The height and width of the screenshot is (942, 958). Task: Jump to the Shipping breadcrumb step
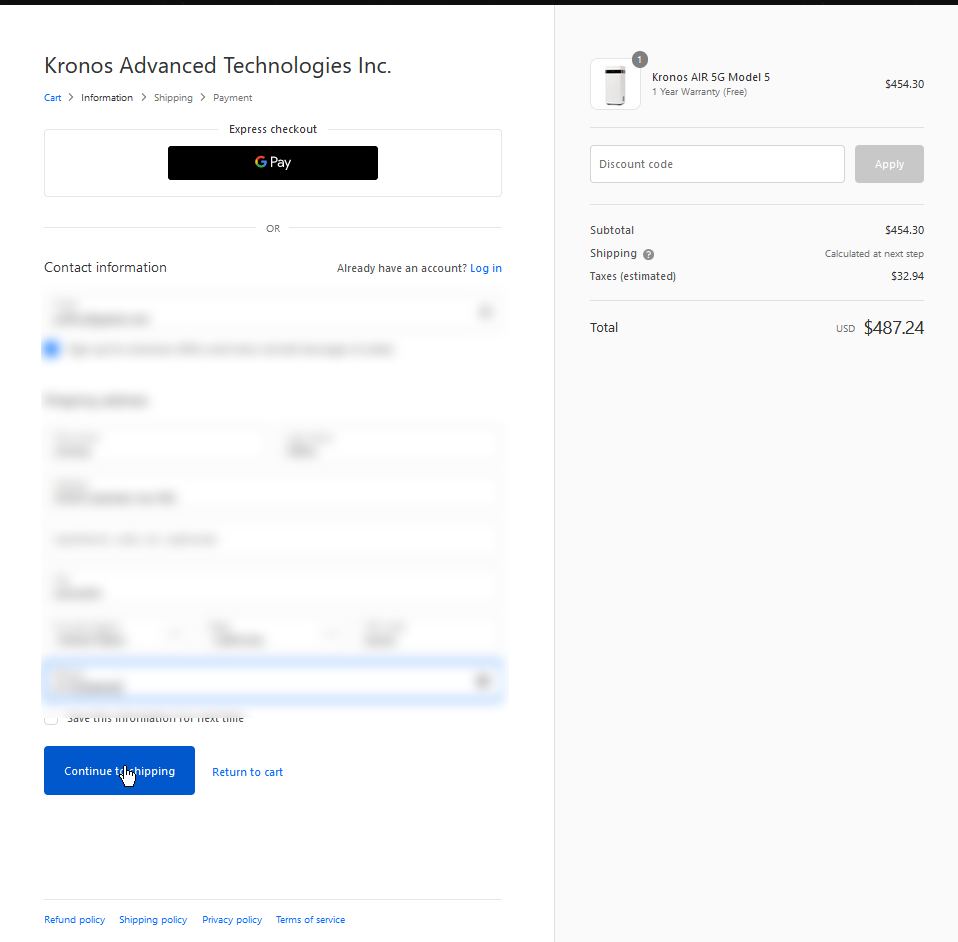[173, 98]
